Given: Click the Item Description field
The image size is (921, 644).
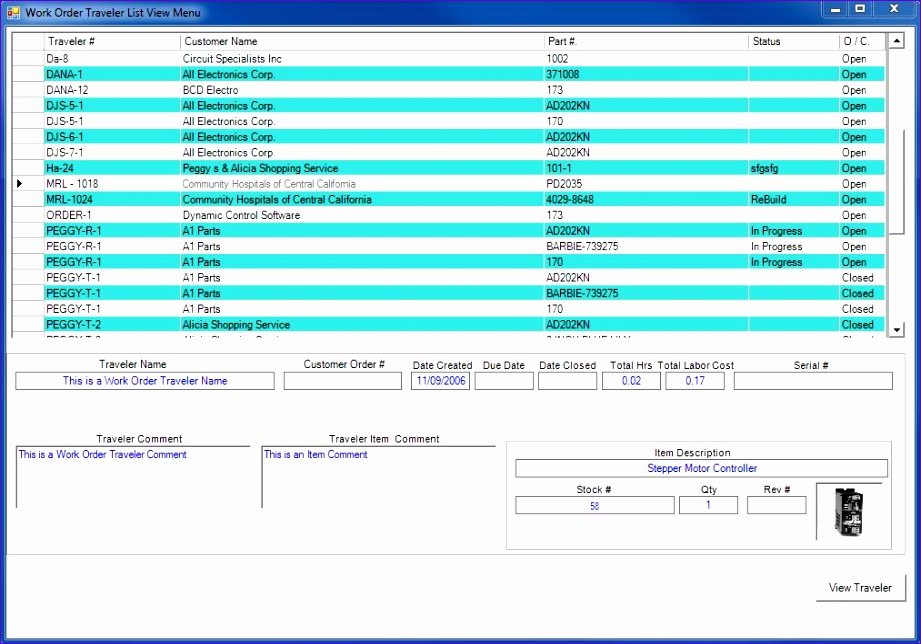Looking at the screenshot, I should [x=701, y=468].
